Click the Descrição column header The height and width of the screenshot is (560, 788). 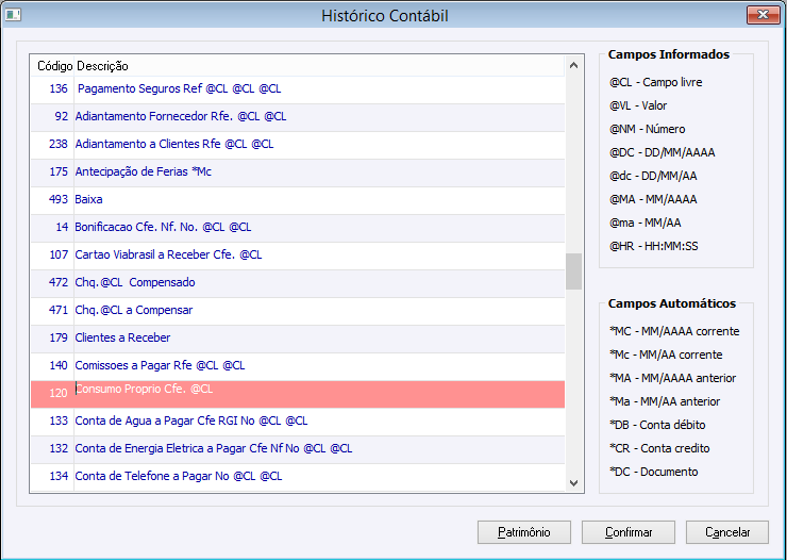point(103,66)
